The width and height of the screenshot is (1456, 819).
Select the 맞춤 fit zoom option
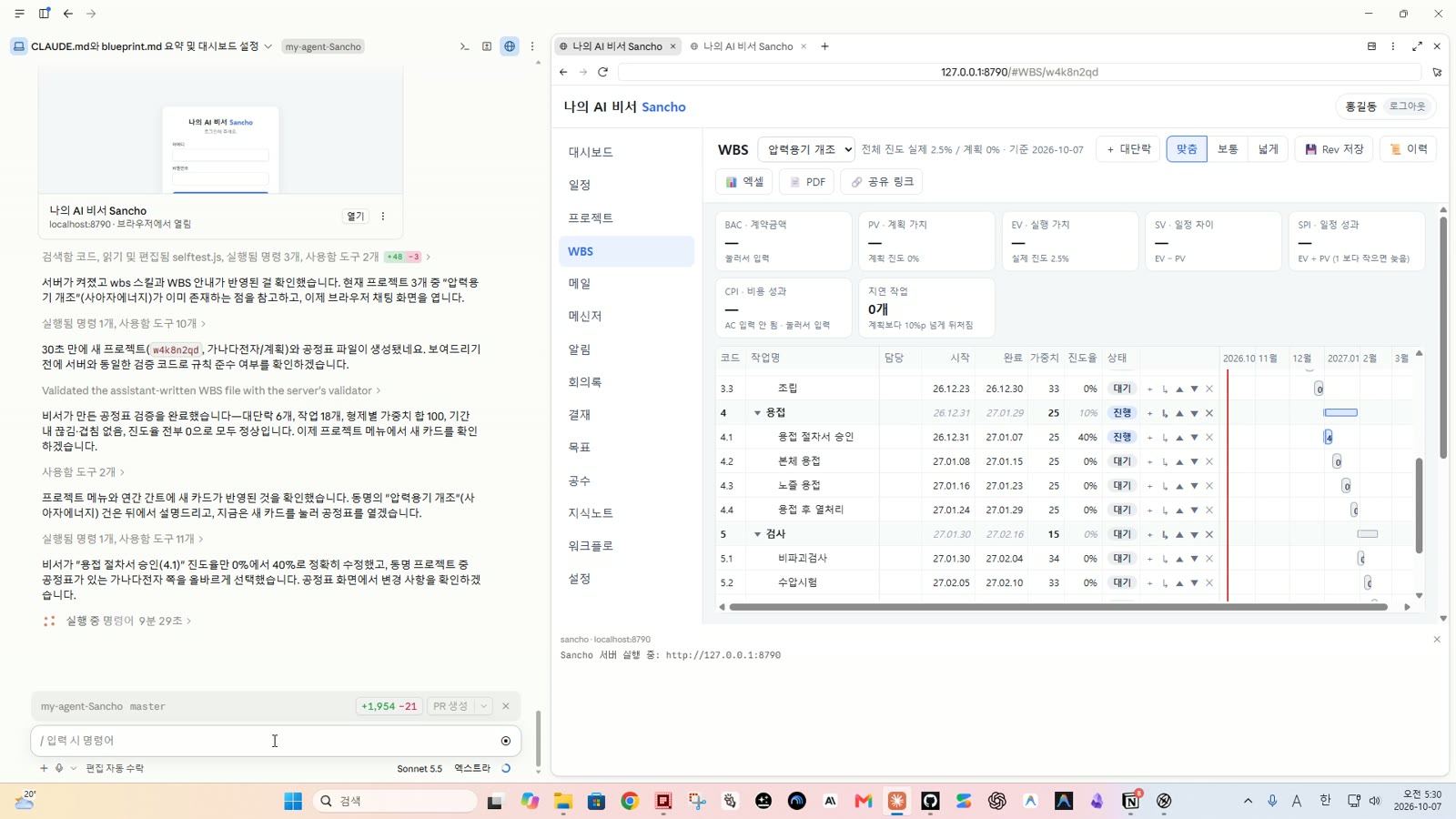(1187, 149)
